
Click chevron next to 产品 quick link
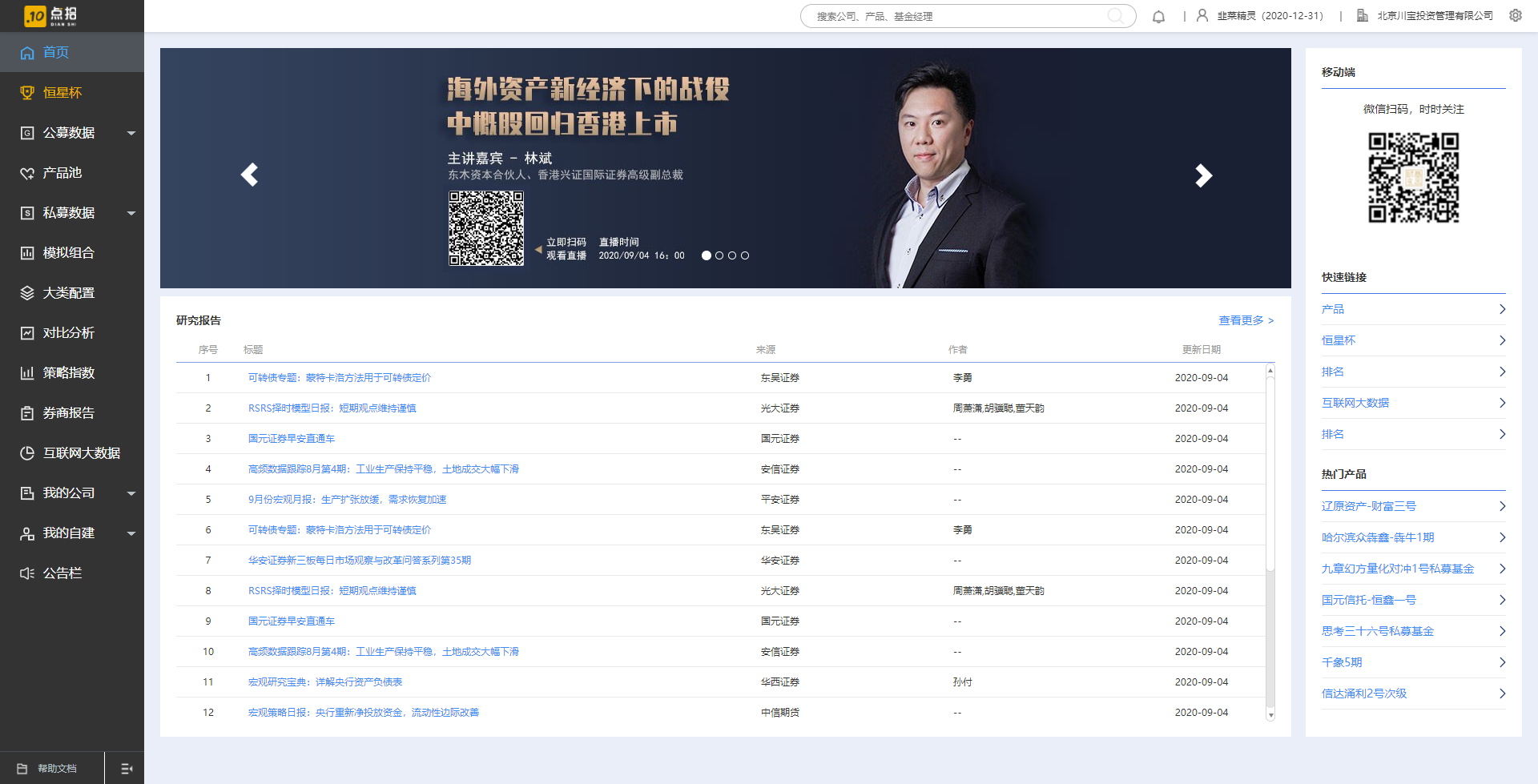pos(1502,309)
